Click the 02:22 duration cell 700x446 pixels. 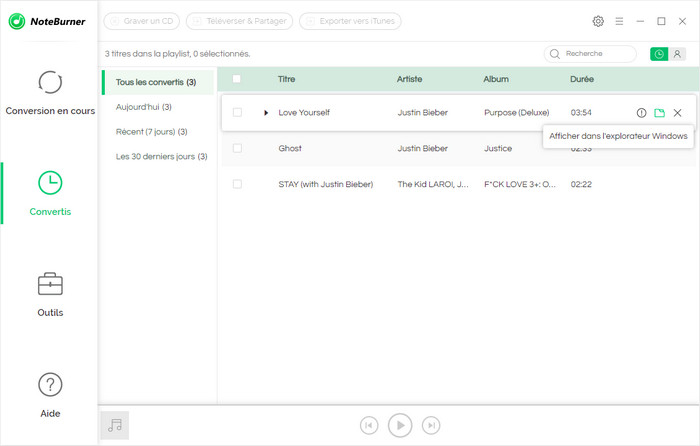(581, 184)
